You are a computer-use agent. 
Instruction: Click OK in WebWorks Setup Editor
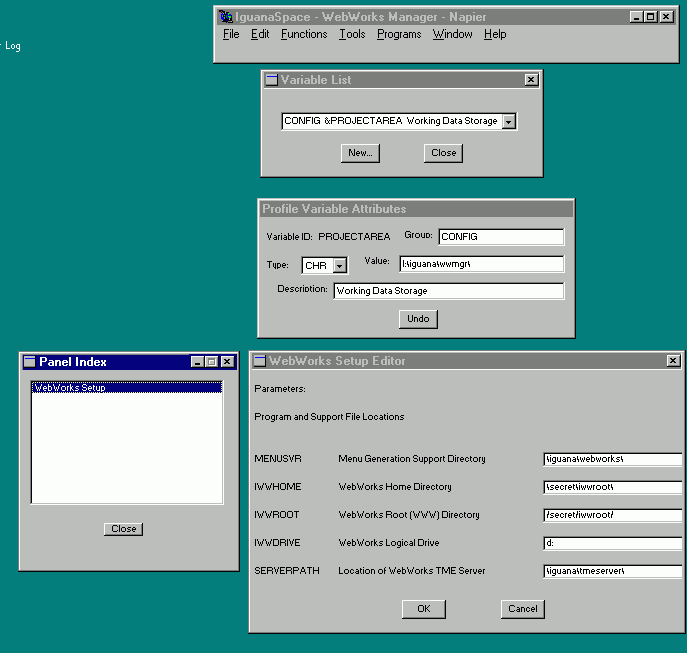(424, 609)
